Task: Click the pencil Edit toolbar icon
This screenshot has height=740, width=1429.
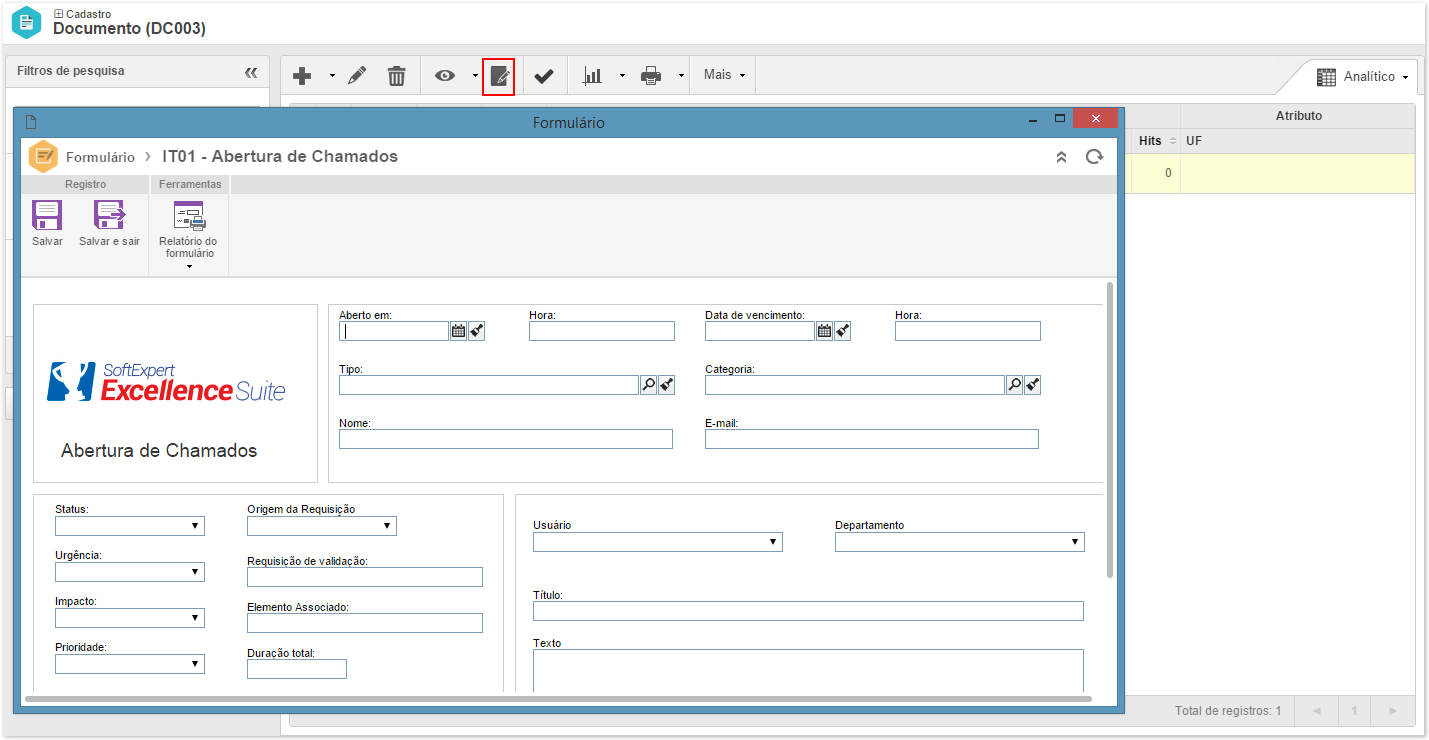Action: [357, 76]
